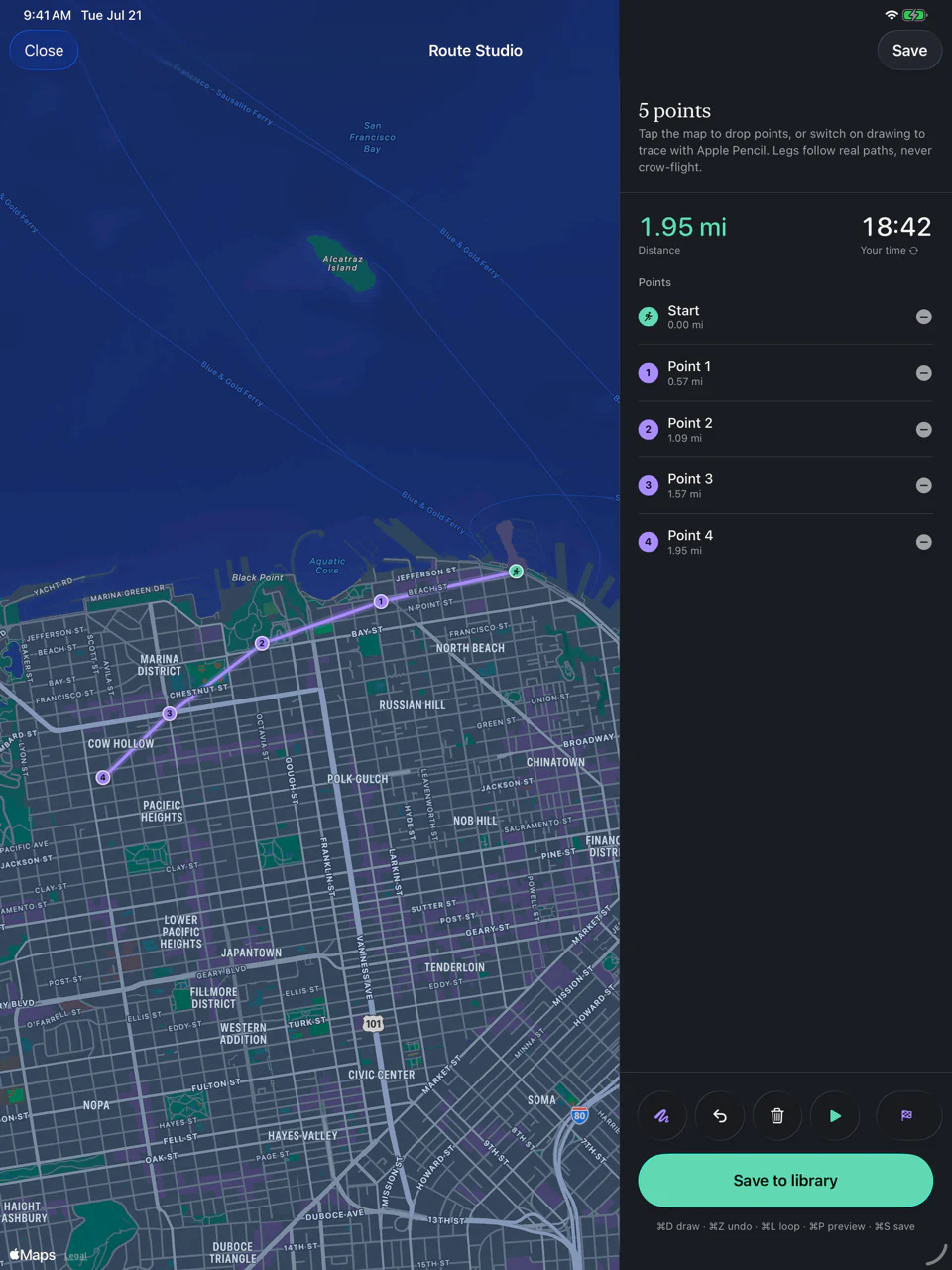
Task: Select the Point 4 numbered badge in list
Action: pyautogui.click(x=649, y=542)
